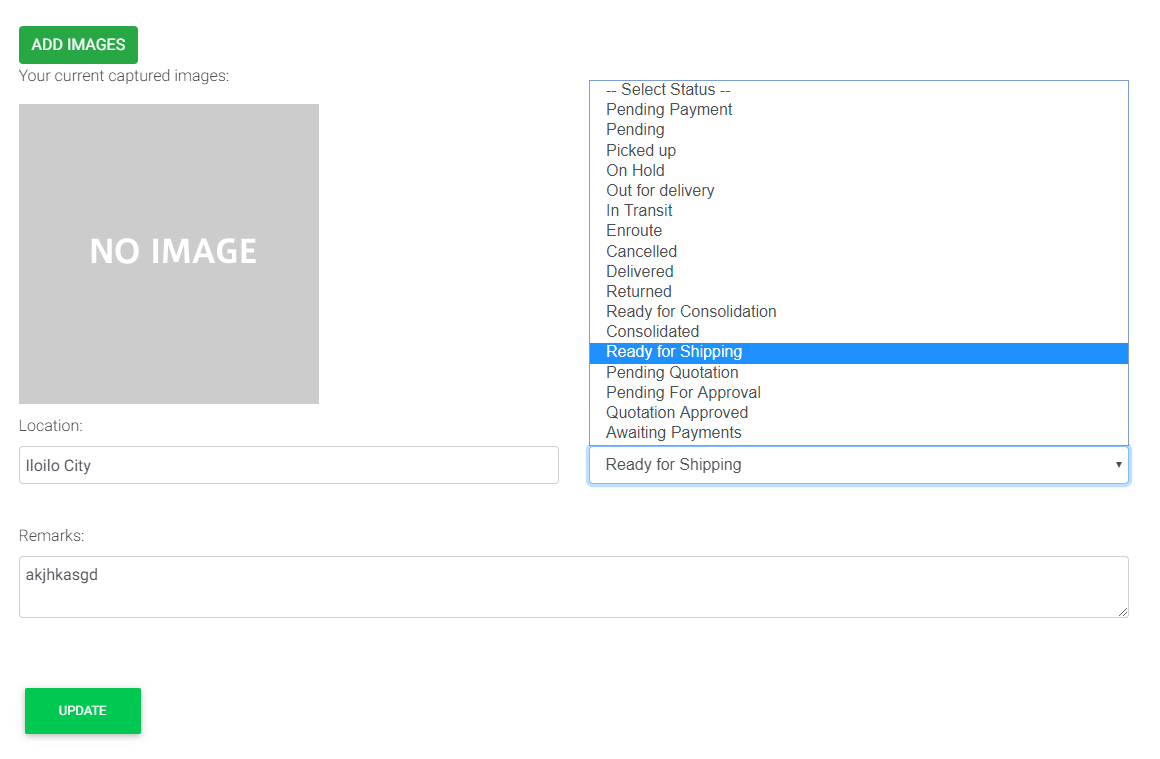Open the status dropdown showing Ready for Shipping
Image resolution: width=1160 pixels, height=759 pixels.
[x=859, y=465]
